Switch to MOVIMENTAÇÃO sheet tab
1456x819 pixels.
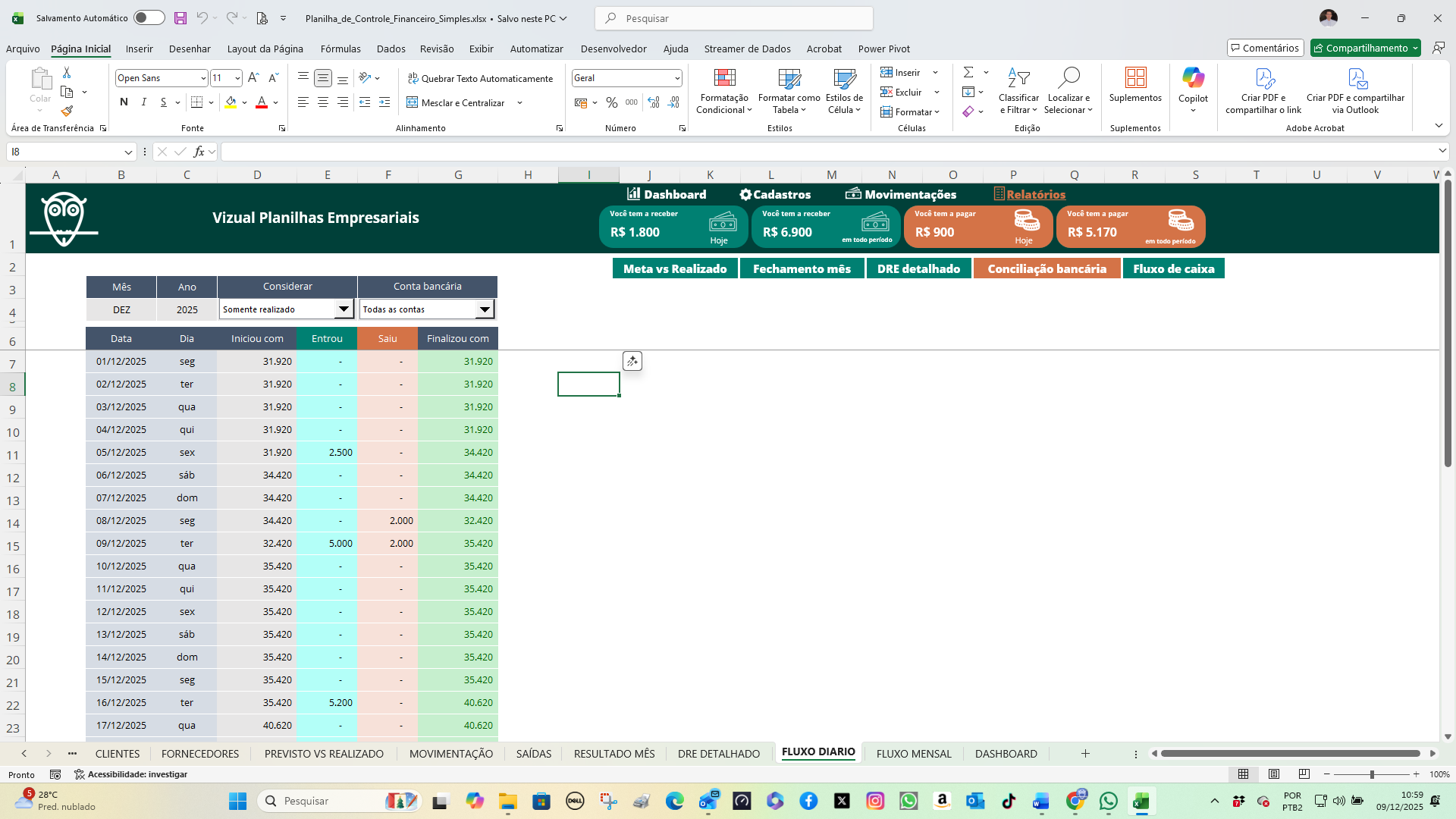click(x=451, y=753)
